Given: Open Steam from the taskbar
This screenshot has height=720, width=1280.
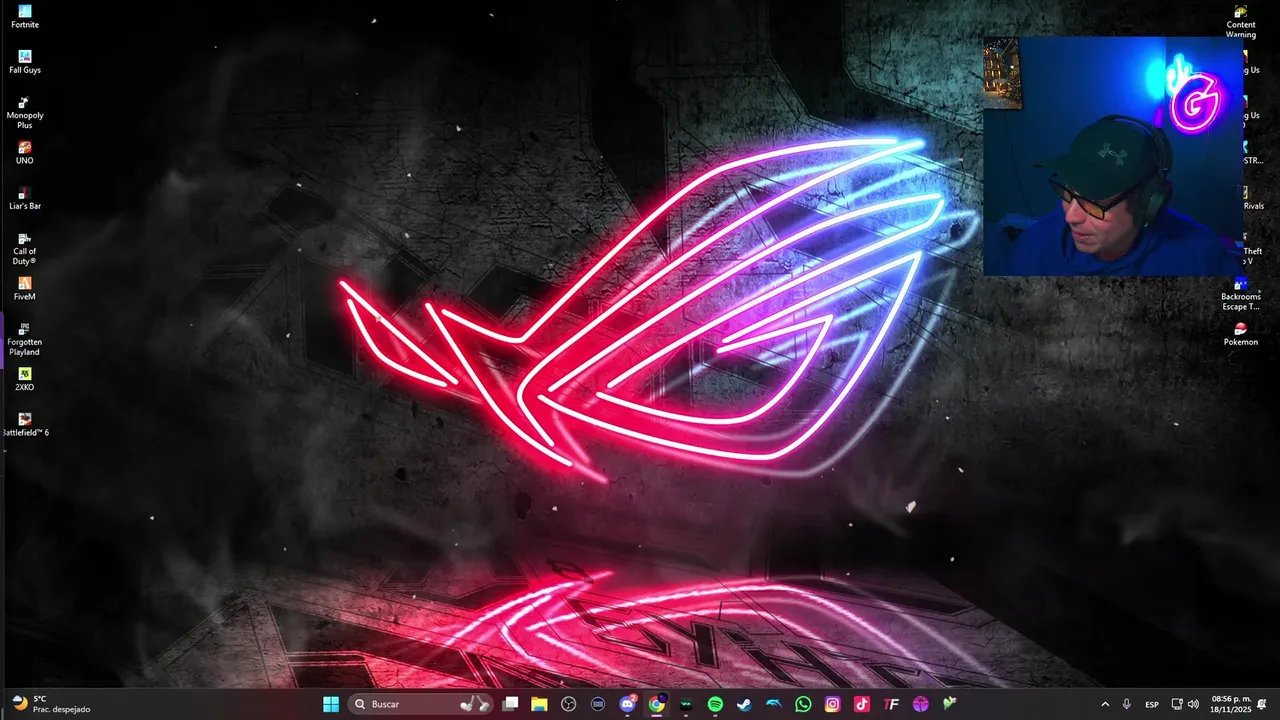Looking at the screenshot, I should click(744, 704).
